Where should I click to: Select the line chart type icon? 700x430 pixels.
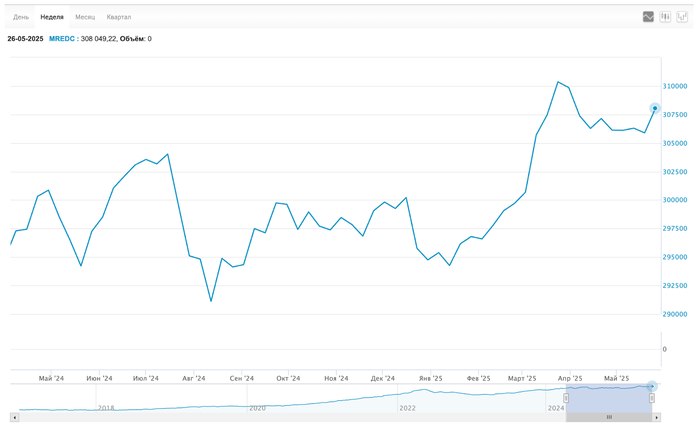click(x=648, y=17)
